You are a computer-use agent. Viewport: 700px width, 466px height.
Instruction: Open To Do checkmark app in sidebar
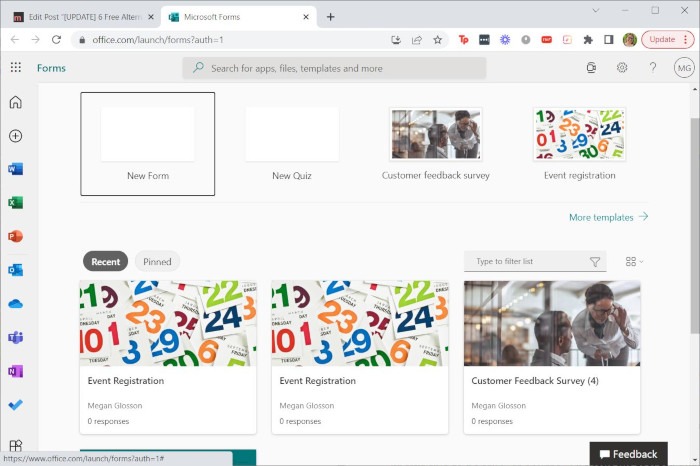[x=16, y=405]
